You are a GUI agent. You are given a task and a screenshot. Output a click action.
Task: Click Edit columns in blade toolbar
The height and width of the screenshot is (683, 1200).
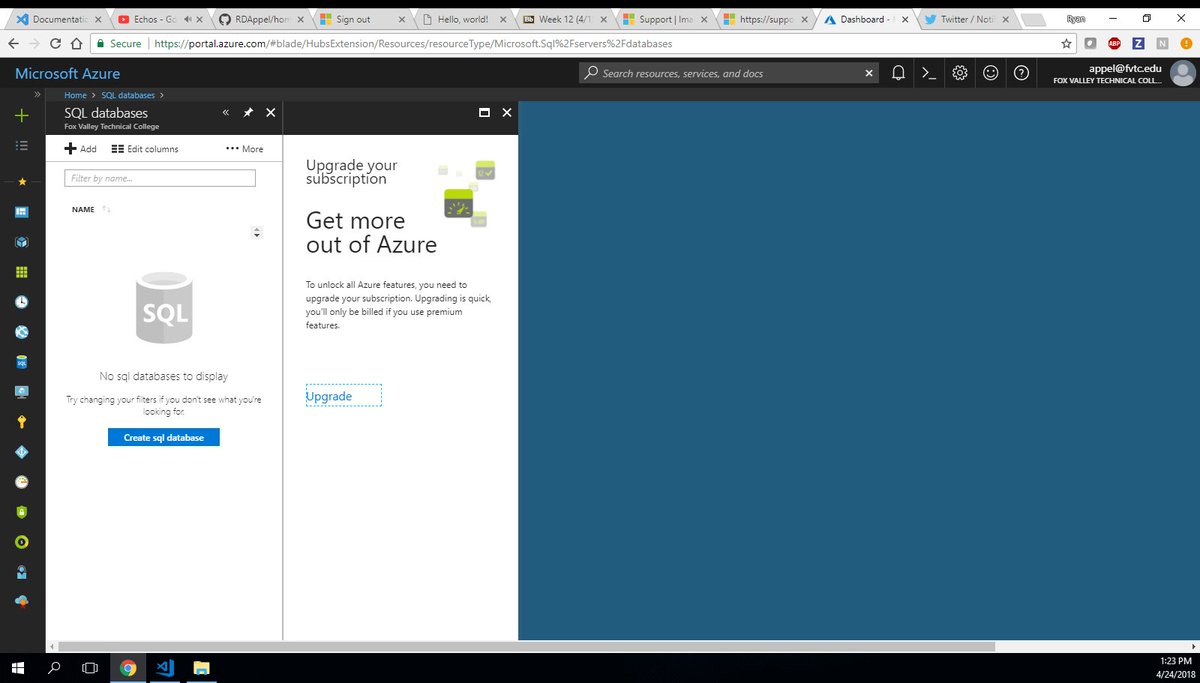tap(145, 149)
